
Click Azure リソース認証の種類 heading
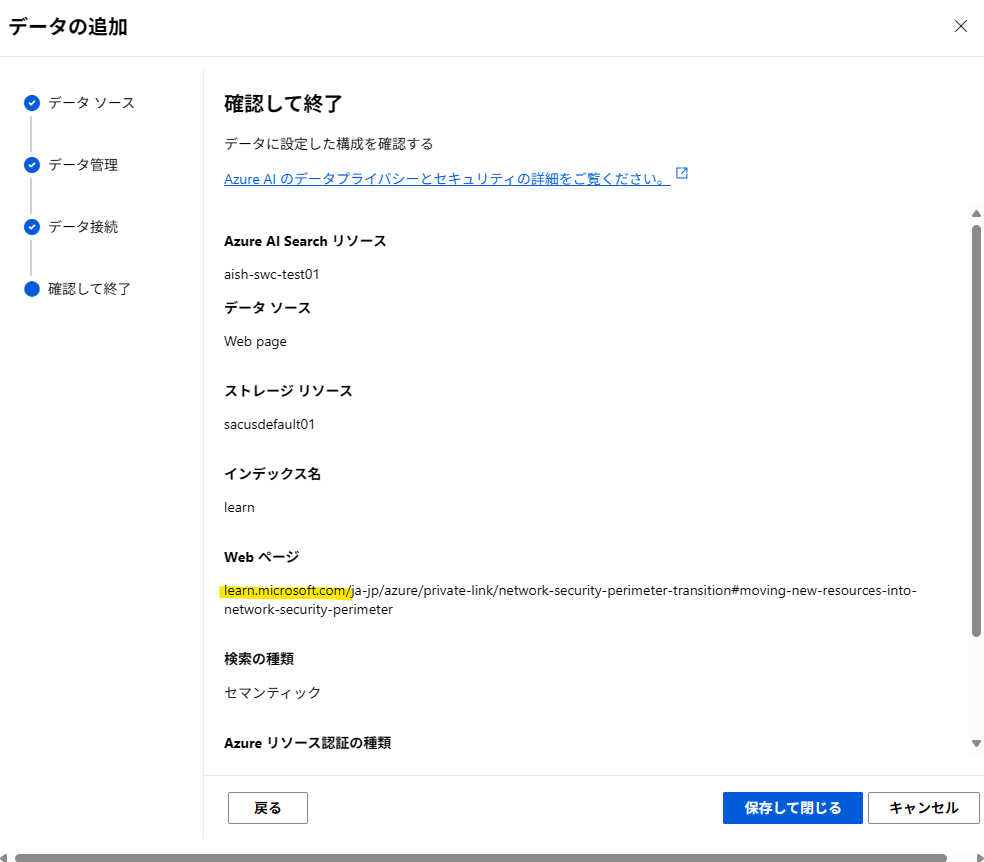point(308,743)
